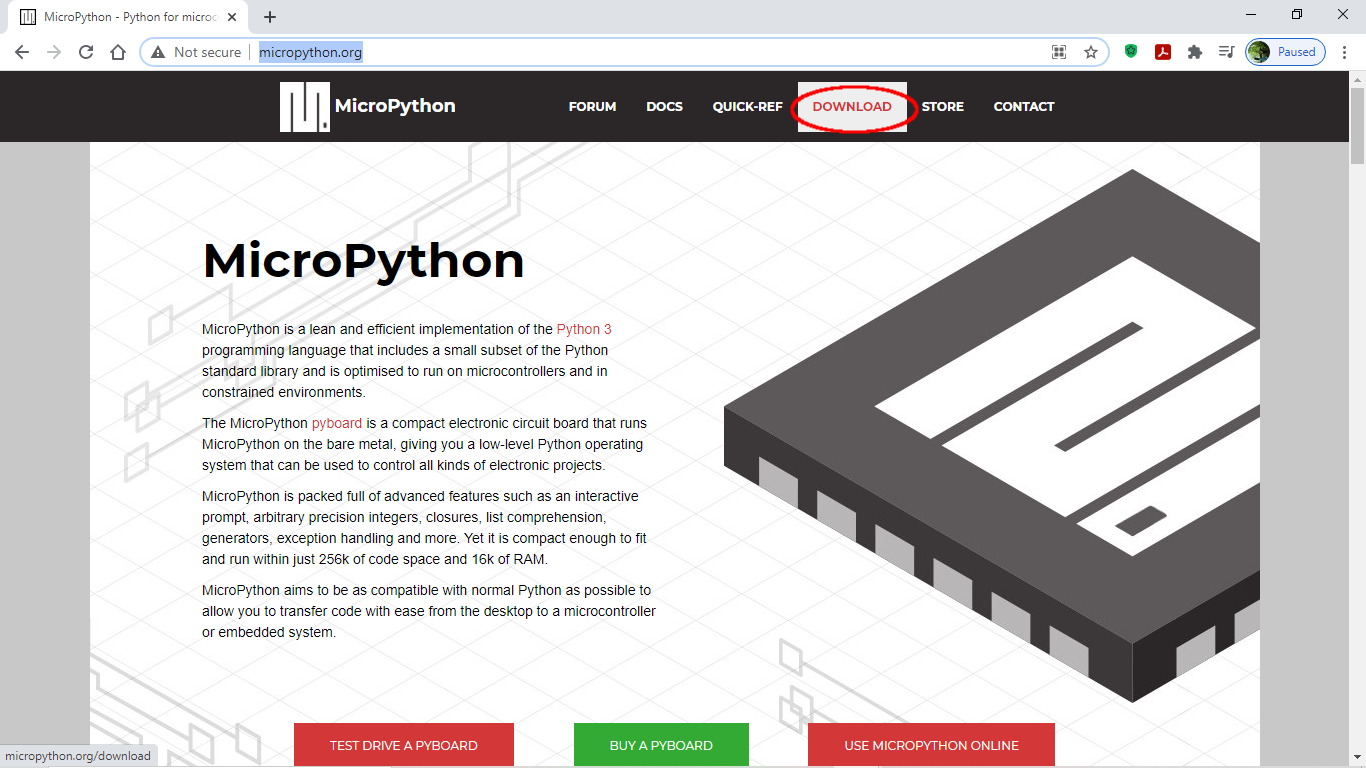Image resolution: width=1366 pixels, height=768 pixels.
Task: Open the FORUM page
Action: coord(592,106)
